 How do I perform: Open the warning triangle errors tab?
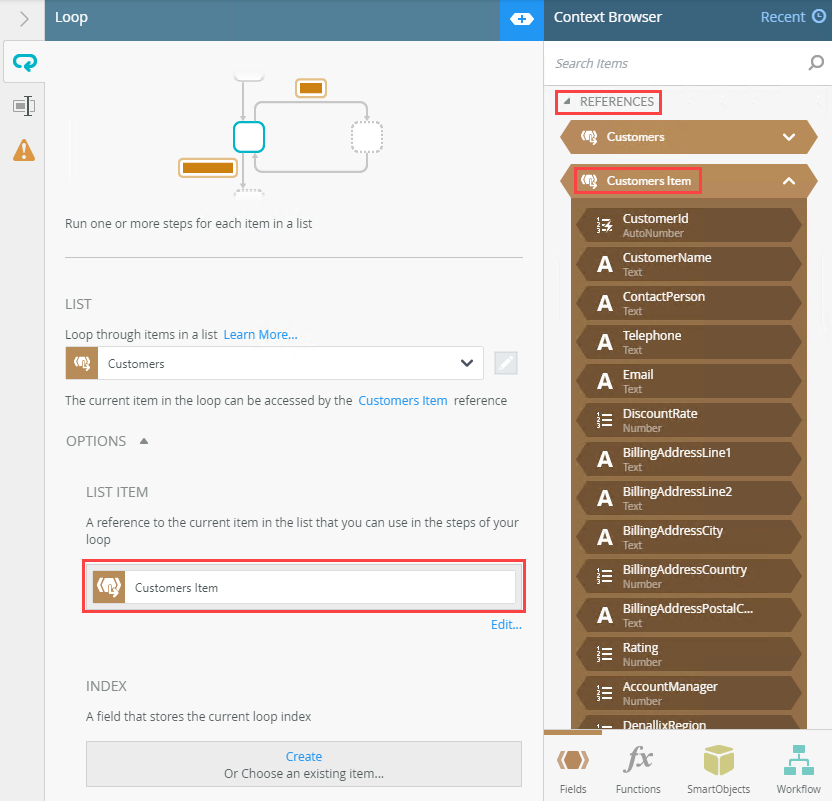pyautogui.click(x=24, y=150)
